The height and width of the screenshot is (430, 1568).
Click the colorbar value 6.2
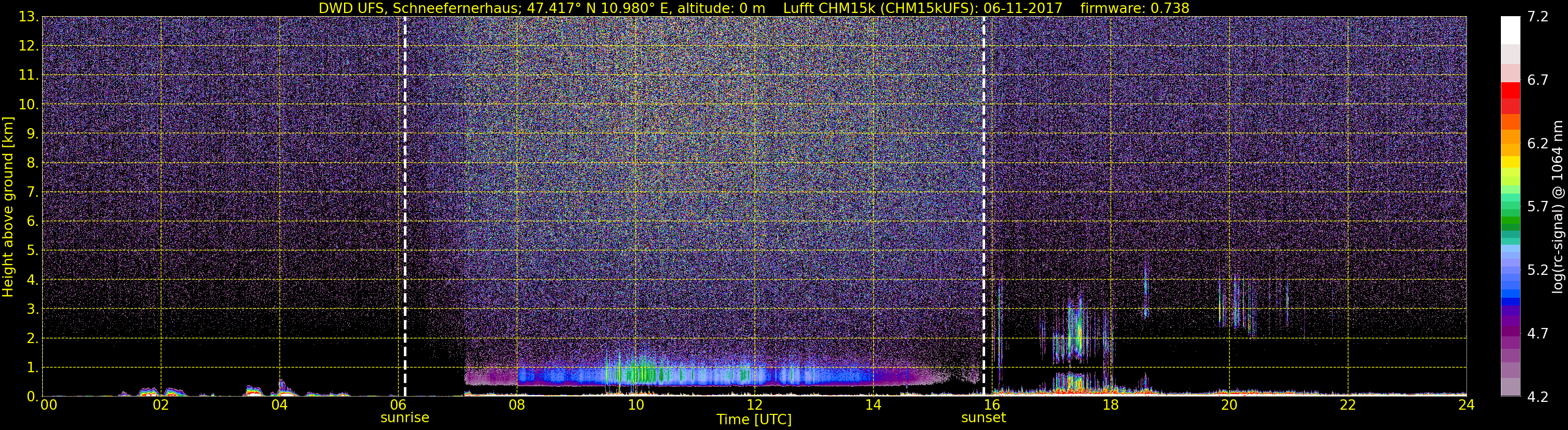pos(1538,144)
